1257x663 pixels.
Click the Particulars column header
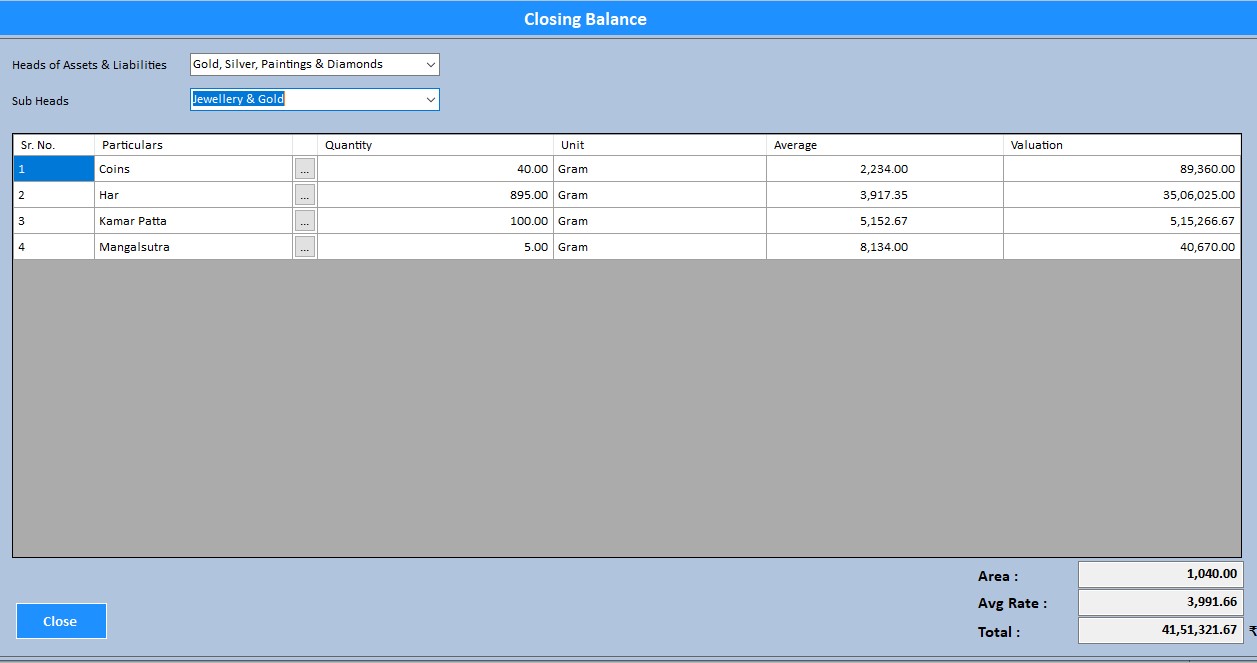coord(193,145)
